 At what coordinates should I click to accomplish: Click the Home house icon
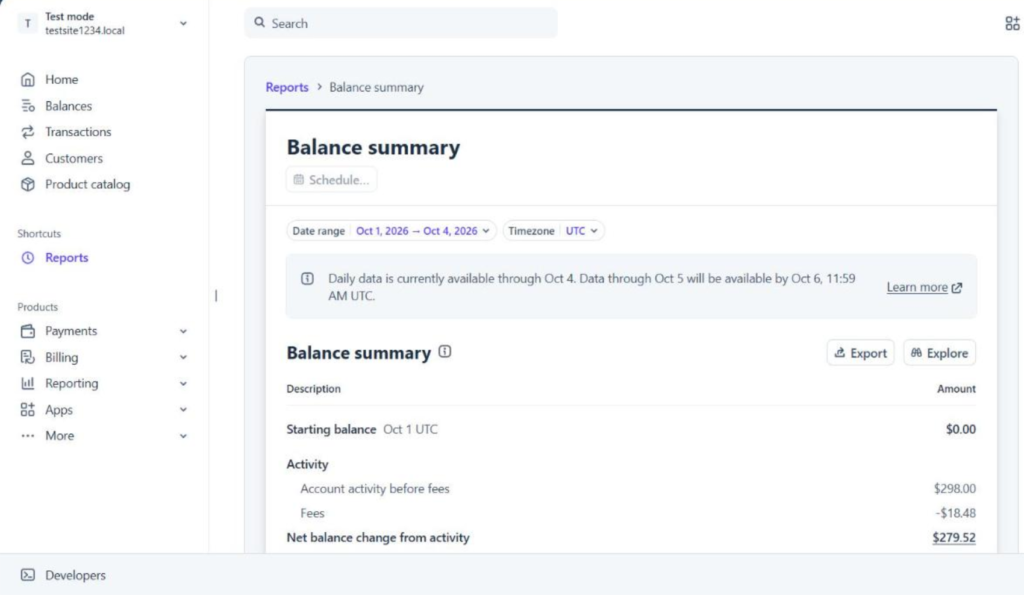point(27,80)
